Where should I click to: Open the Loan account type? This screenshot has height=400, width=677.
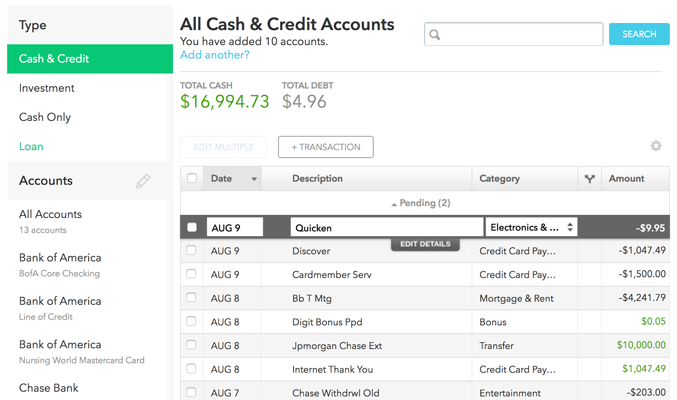point(31,146)
